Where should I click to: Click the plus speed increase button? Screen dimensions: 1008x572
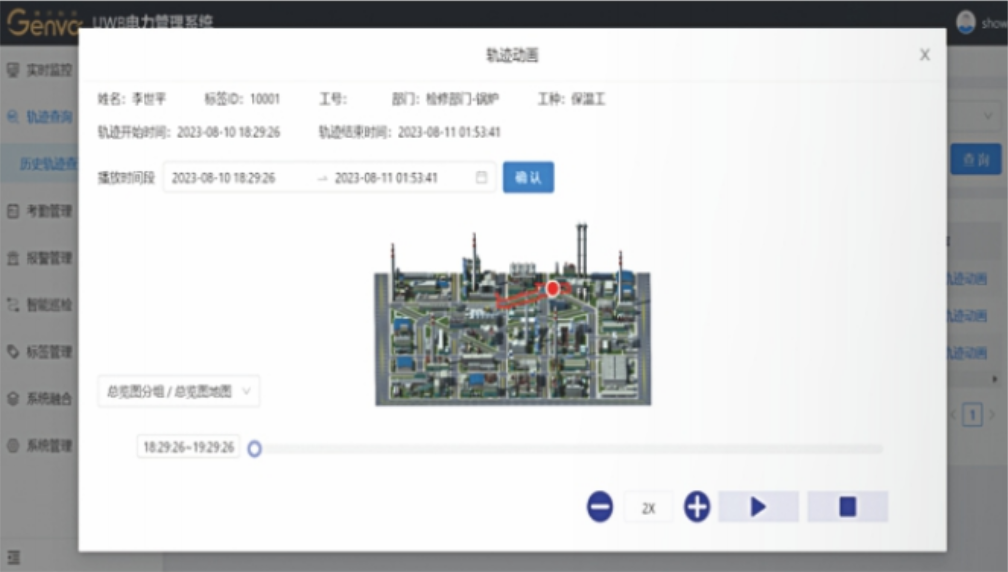click(x=697, y=506)
